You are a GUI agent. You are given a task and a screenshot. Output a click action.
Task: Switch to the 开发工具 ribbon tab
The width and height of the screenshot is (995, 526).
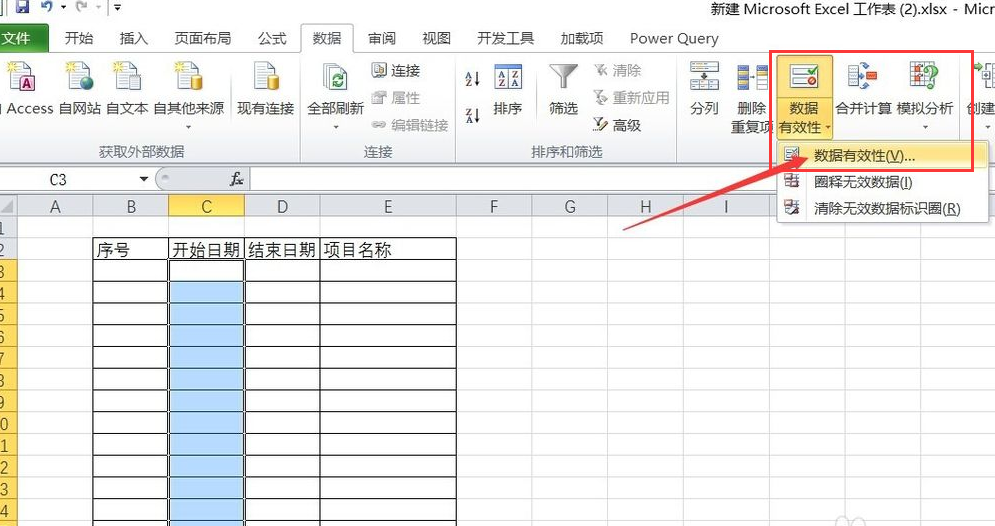tap(506, 39)
